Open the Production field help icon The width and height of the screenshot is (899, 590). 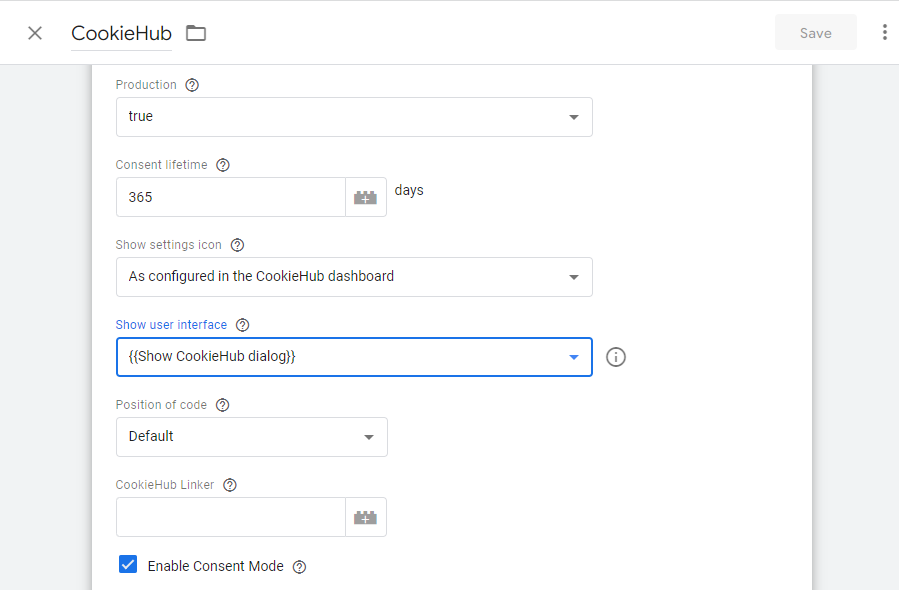(x=189, y=85)
